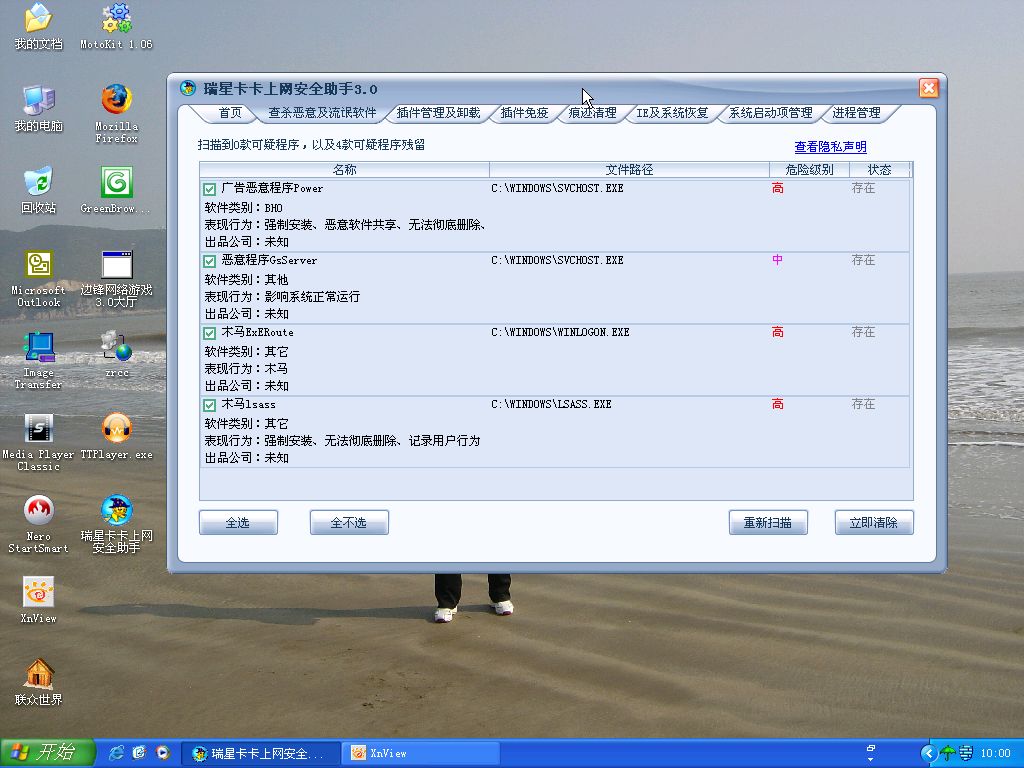Select path C:\WINDOWS\WINLOGON.EXE
The width and height of the screenshot is (1024, 768).
[x=560, y=332]
